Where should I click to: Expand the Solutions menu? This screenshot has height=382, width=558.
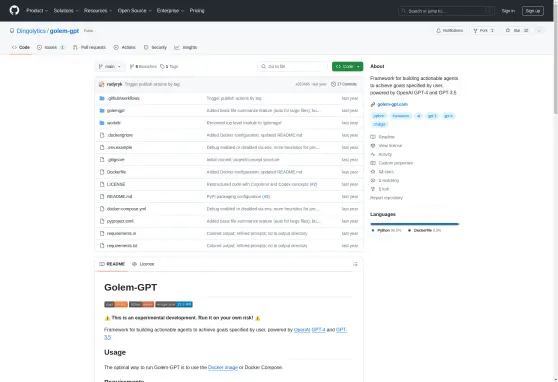click(66, 11)
